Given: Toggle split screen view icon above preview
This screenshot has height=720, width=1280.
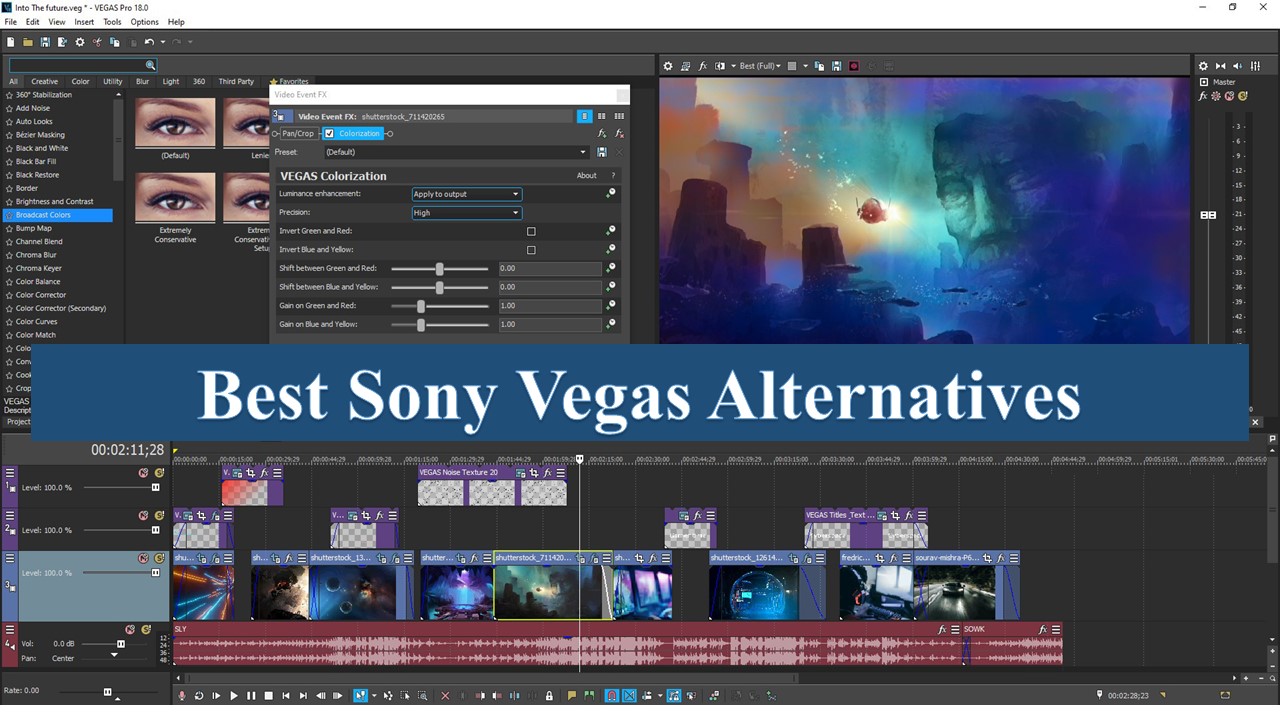Looking at the screenshot, I should point(719,66).
